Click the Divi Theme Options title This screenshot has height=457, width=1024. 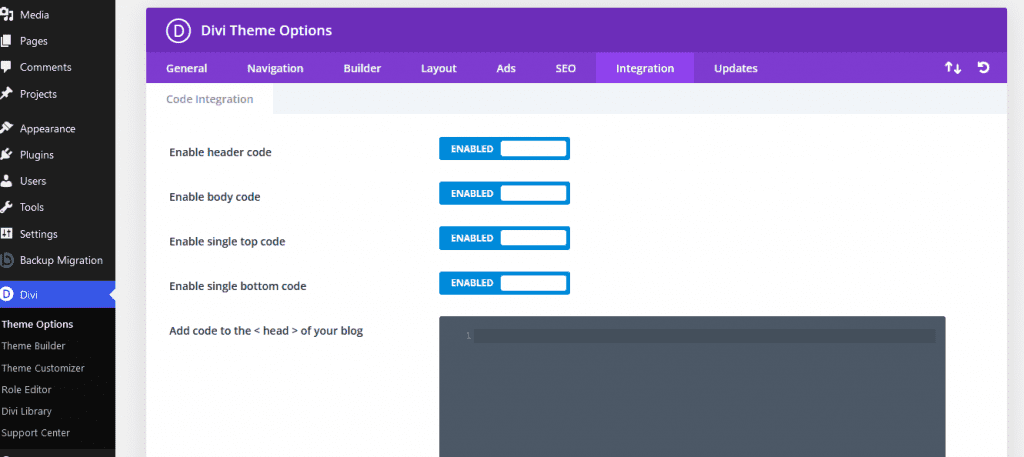[x=266, y=31]
